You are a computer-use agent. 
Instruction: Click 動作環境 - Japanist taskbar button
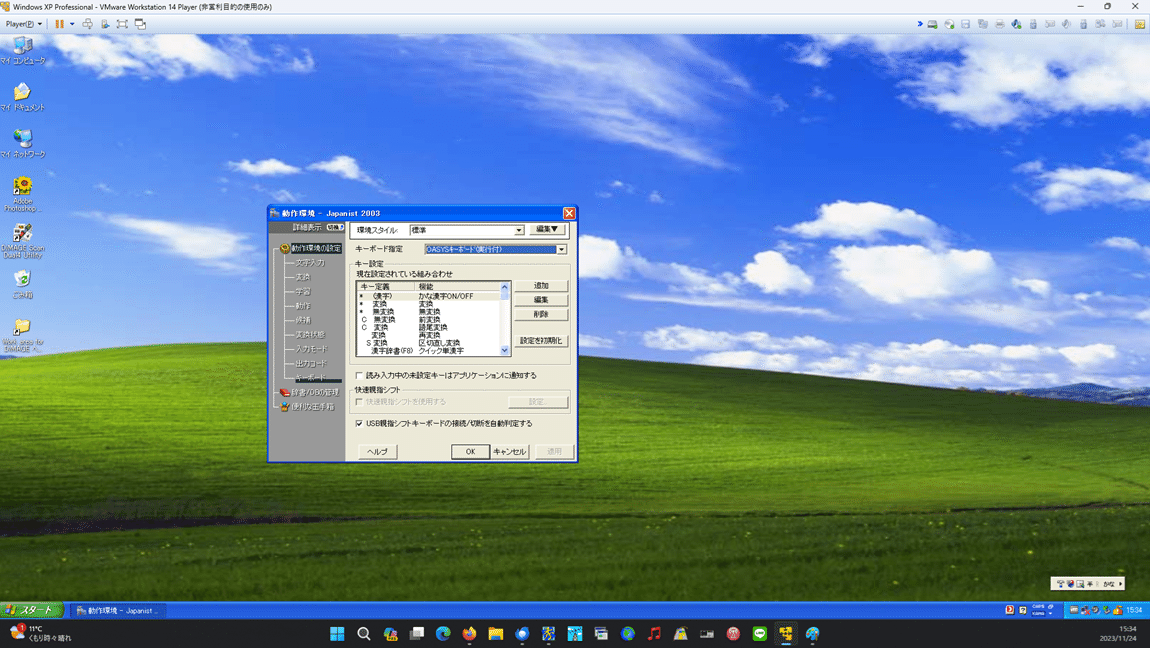[119, 611]
